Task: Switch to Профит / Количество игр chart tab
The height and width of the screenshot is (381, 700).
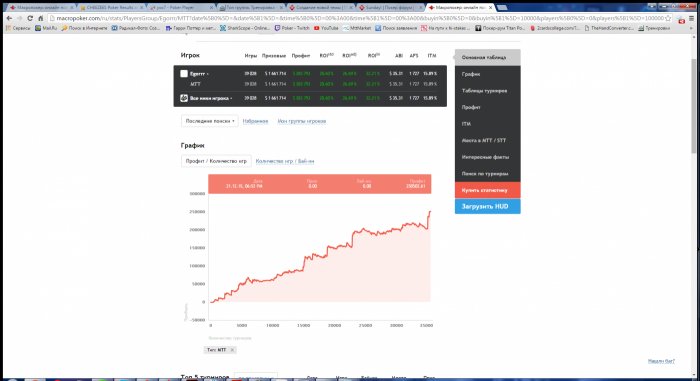Action: pyautogui.click(x=216, y=161)
